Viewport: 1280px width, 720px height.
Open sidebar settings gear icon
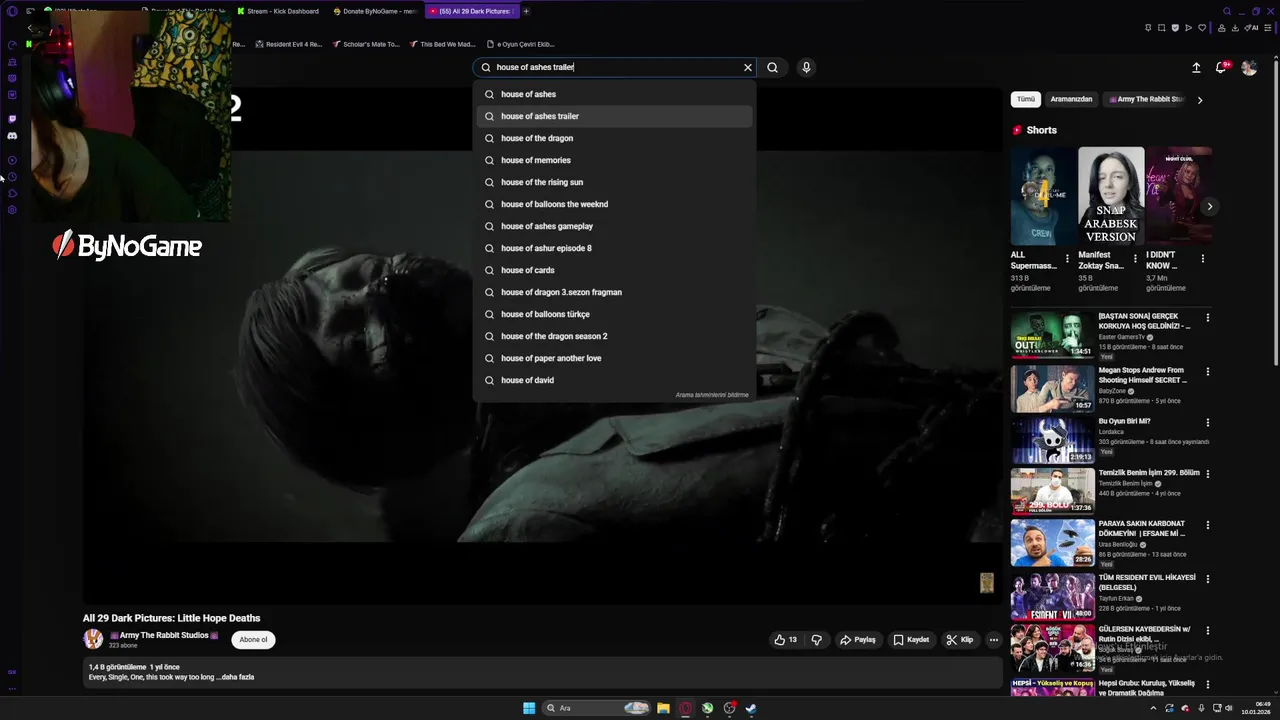12,210
